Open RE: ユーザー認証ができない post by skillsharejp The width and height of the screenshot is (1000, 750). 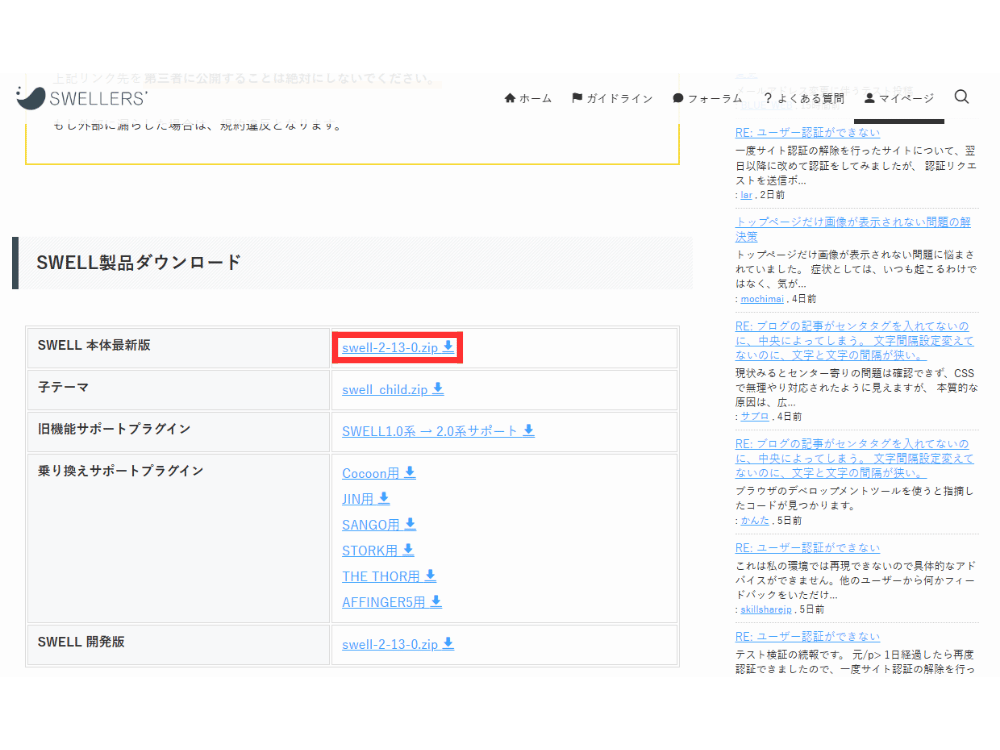pyautogui.click(x=807, y=548)
